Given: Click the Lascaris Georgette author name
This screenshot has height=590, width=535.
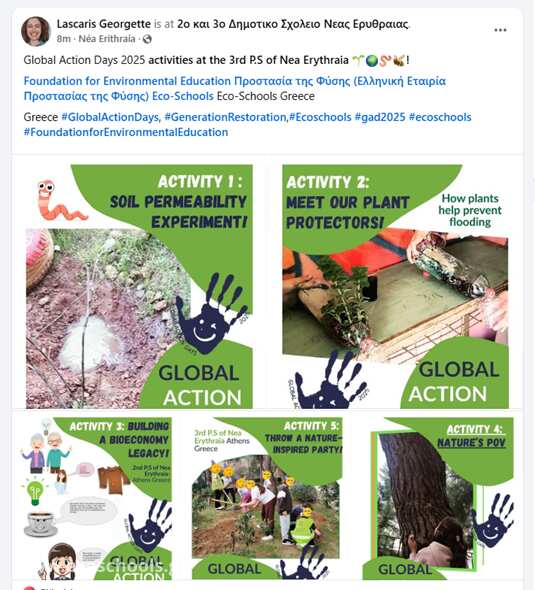Looking at the screenshot, I should (103, 24).
